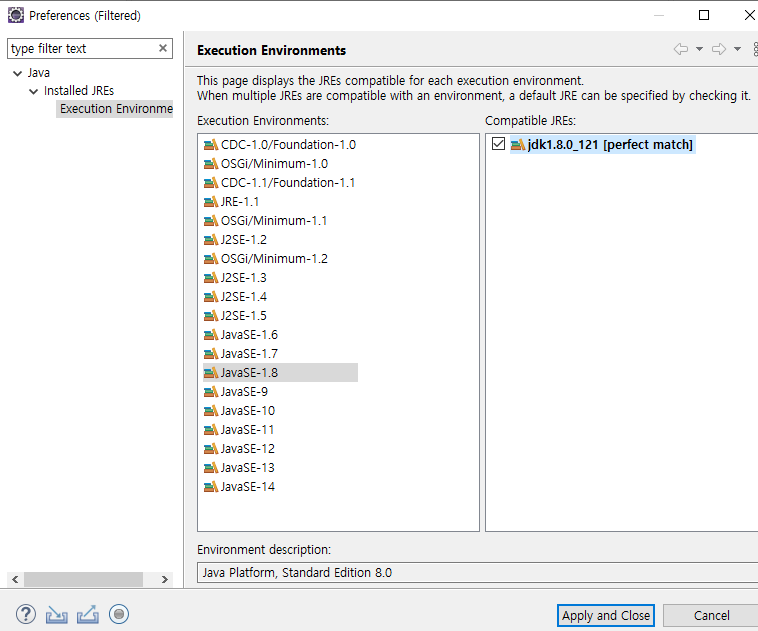The width and height of the screenshot is (758, 631).
Task: Select JavaSE-11 environment
Action: tap(239, 429)
